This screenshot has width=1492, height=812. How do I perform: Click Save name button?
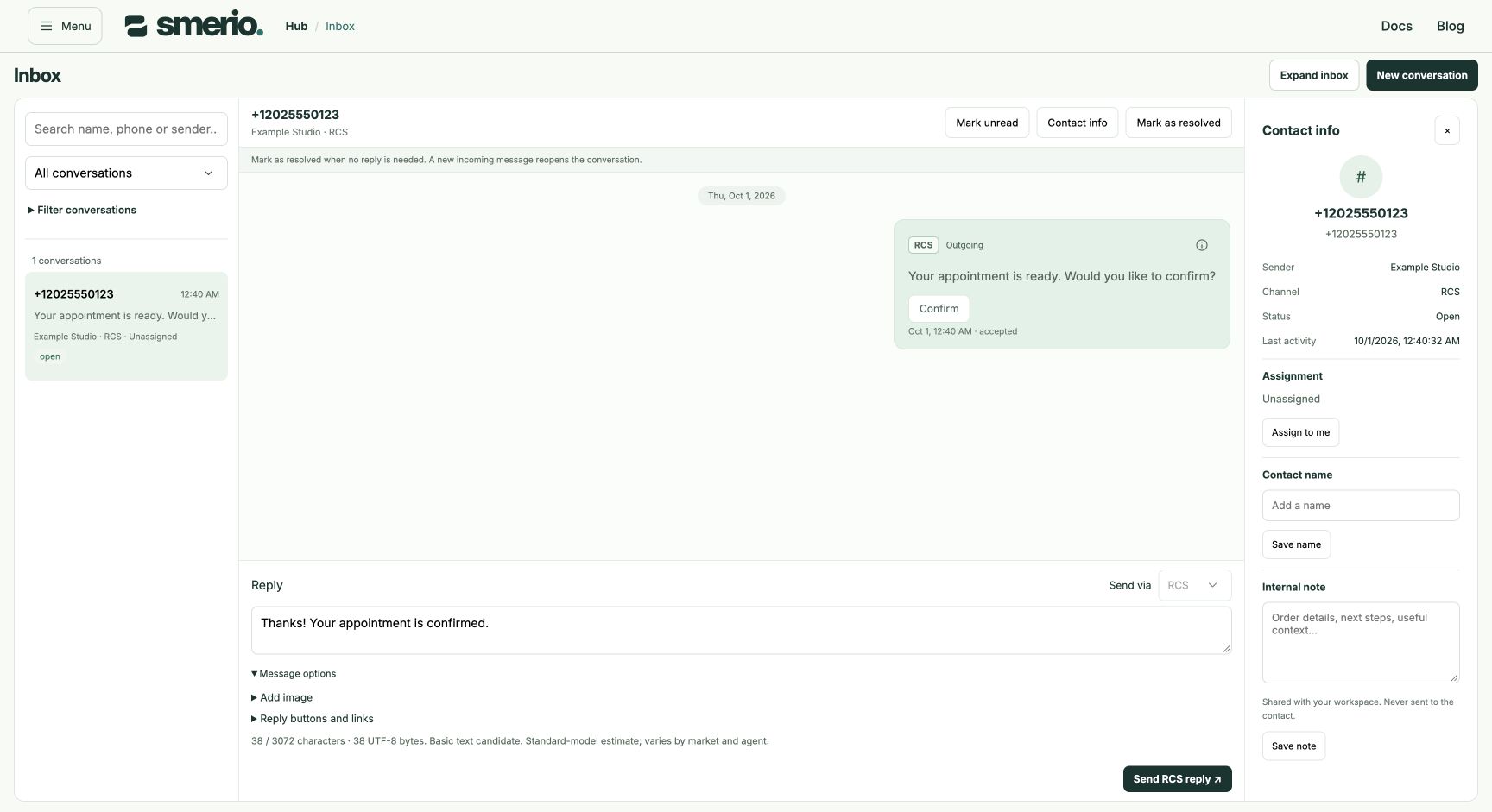tap(1296, 544)
